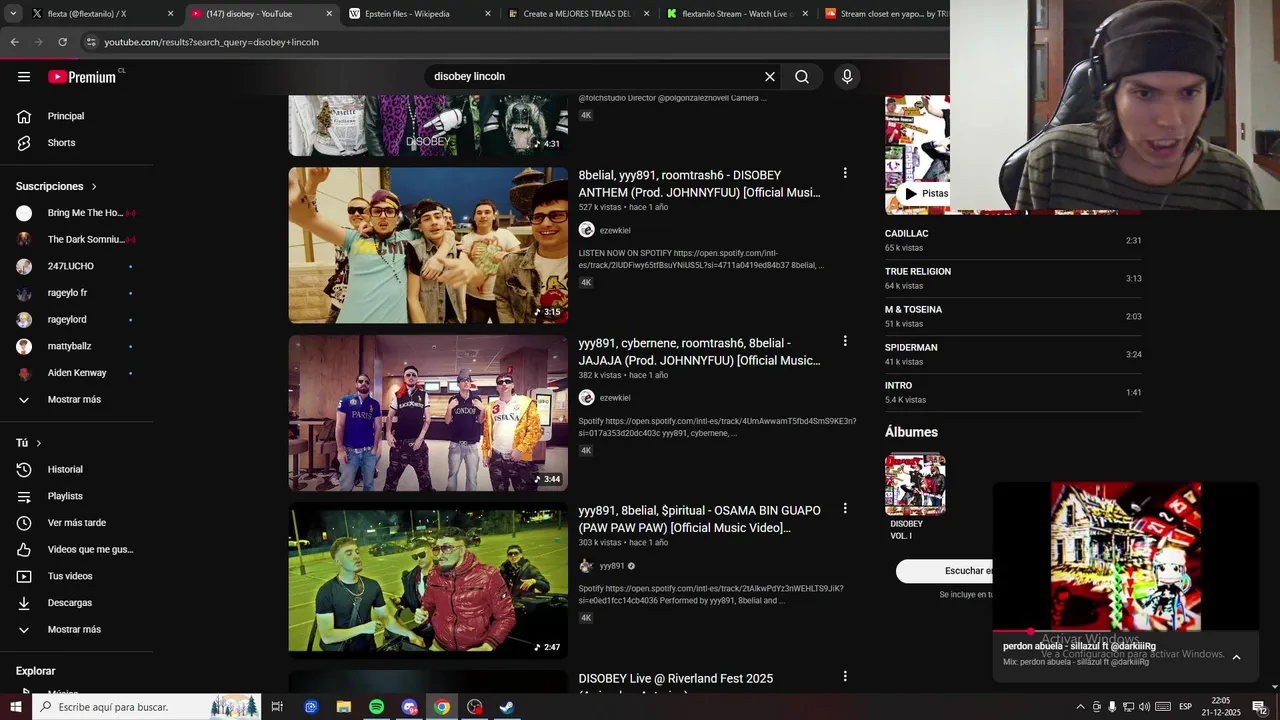Image resolution: width=1280 pixels, height=720 pixels.
Task: Open Steam from the Windows taskbar
Action: [507, 707]
